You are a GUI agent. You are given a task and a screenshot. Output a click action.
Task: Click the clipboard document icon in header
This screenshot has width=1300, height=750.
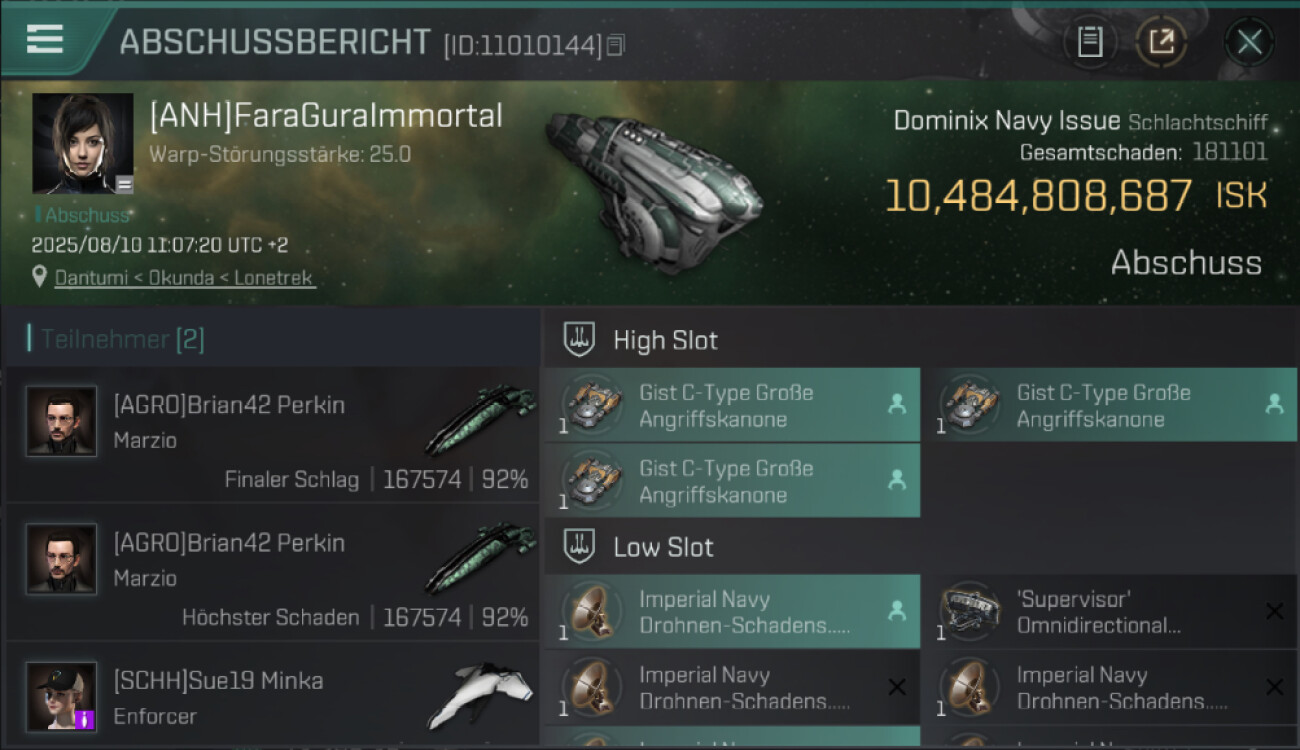click(1089, 42)
